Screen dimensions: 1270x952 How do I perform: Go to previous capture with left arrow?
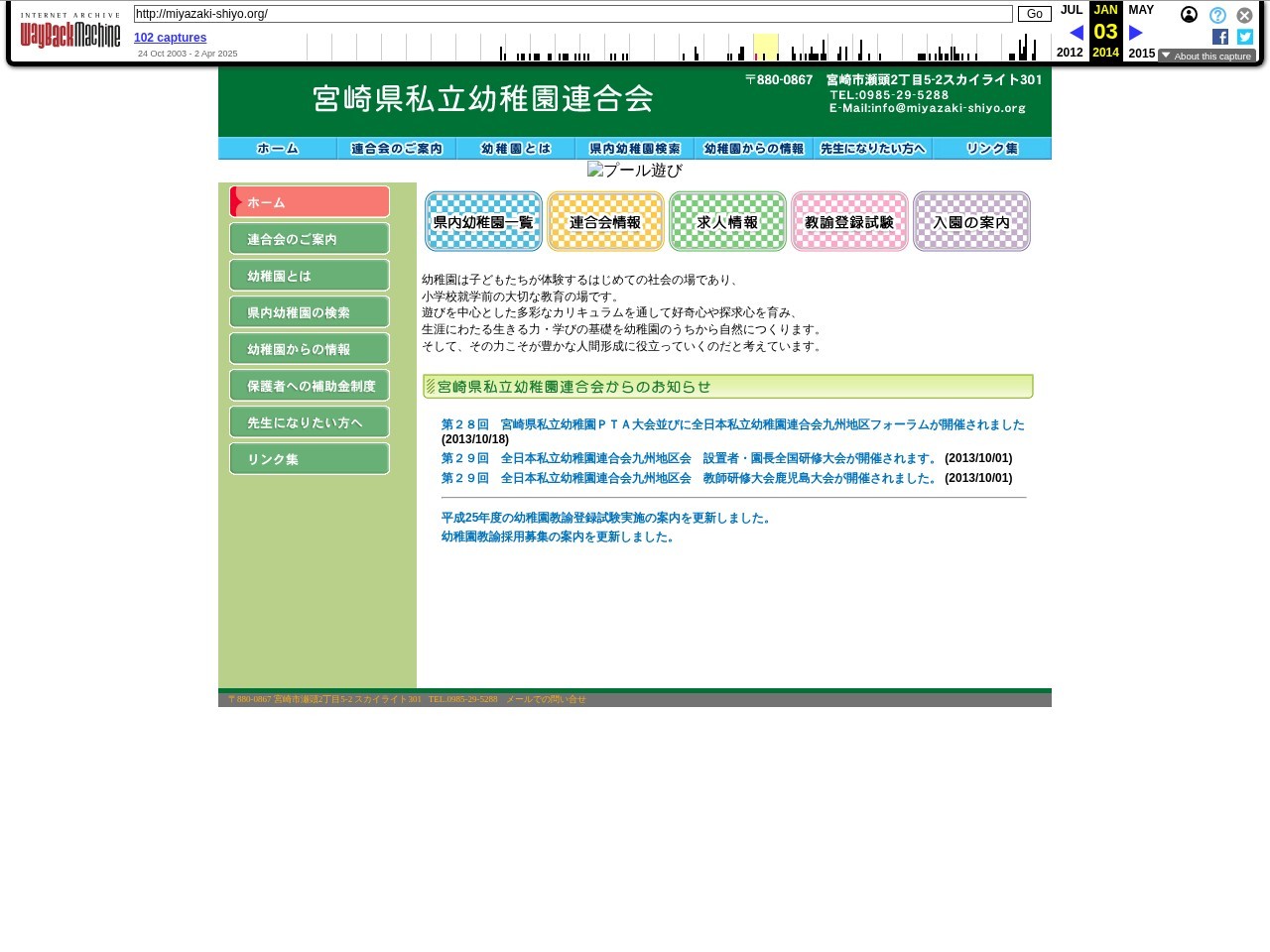tap(1076, 33)
